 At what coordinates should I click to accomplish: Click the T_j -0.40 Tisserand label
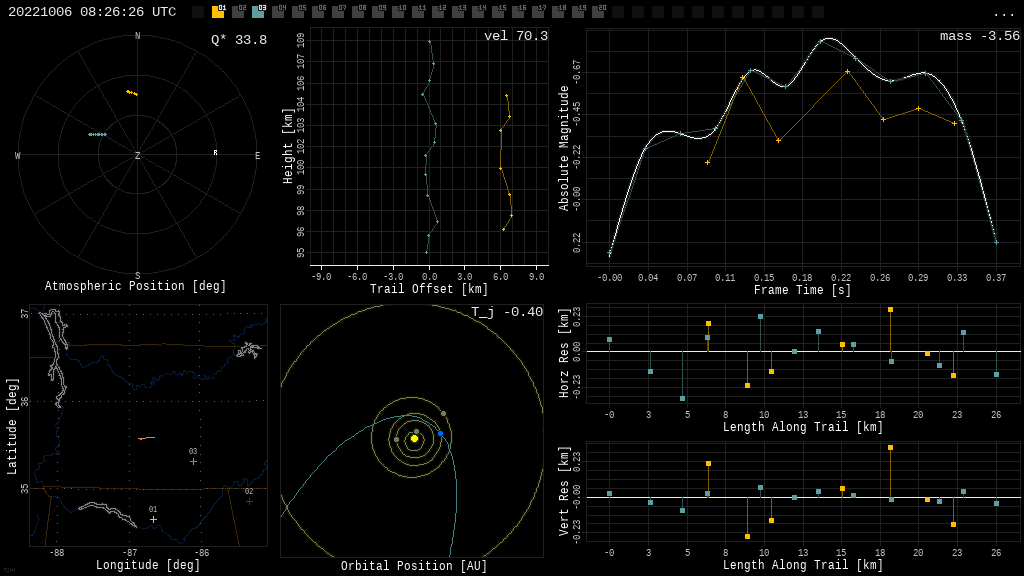click(x=507, y=312)
